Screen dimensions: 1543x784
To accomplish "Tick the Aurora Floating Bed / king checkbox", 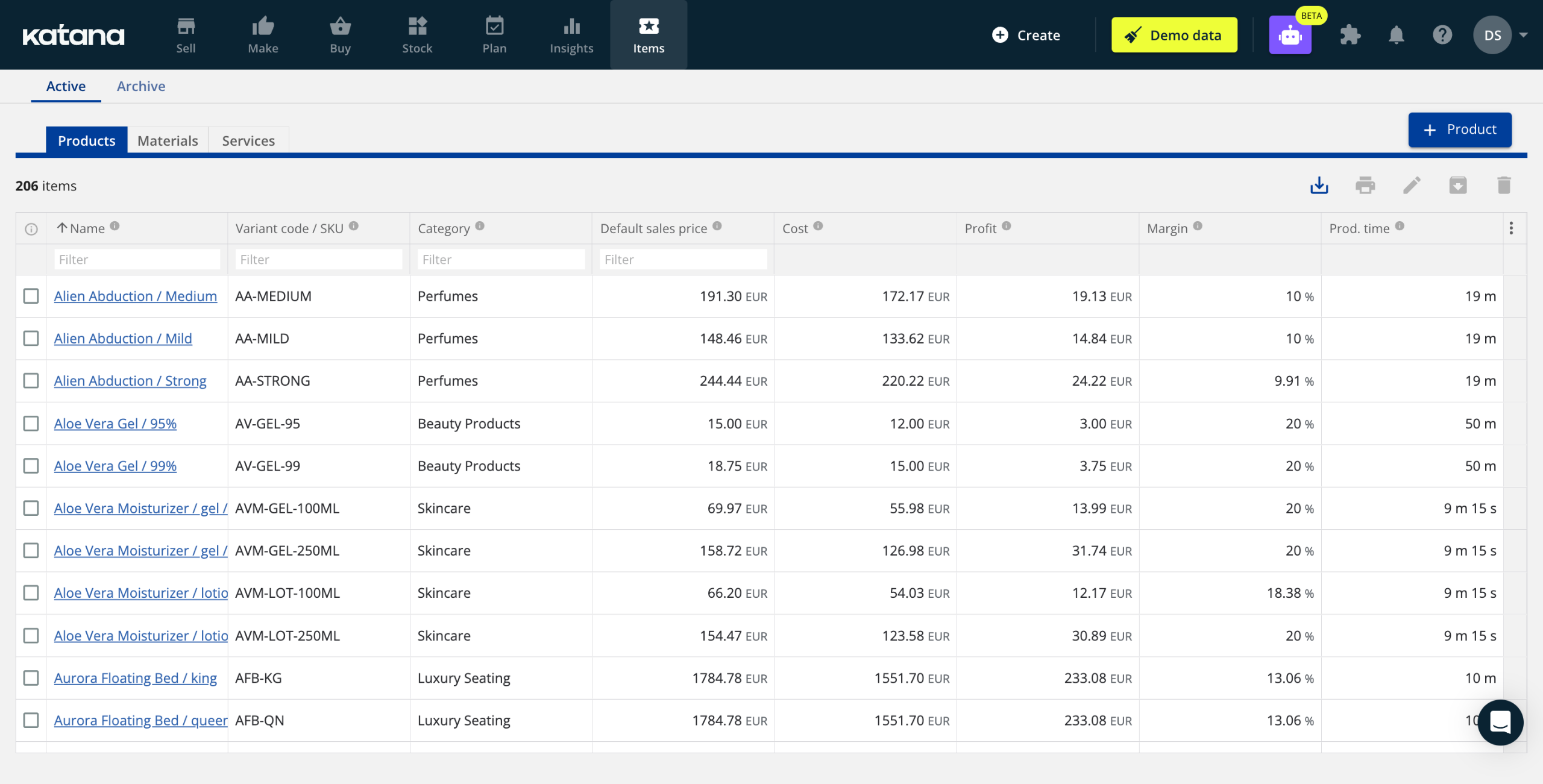I will (31, 678).
